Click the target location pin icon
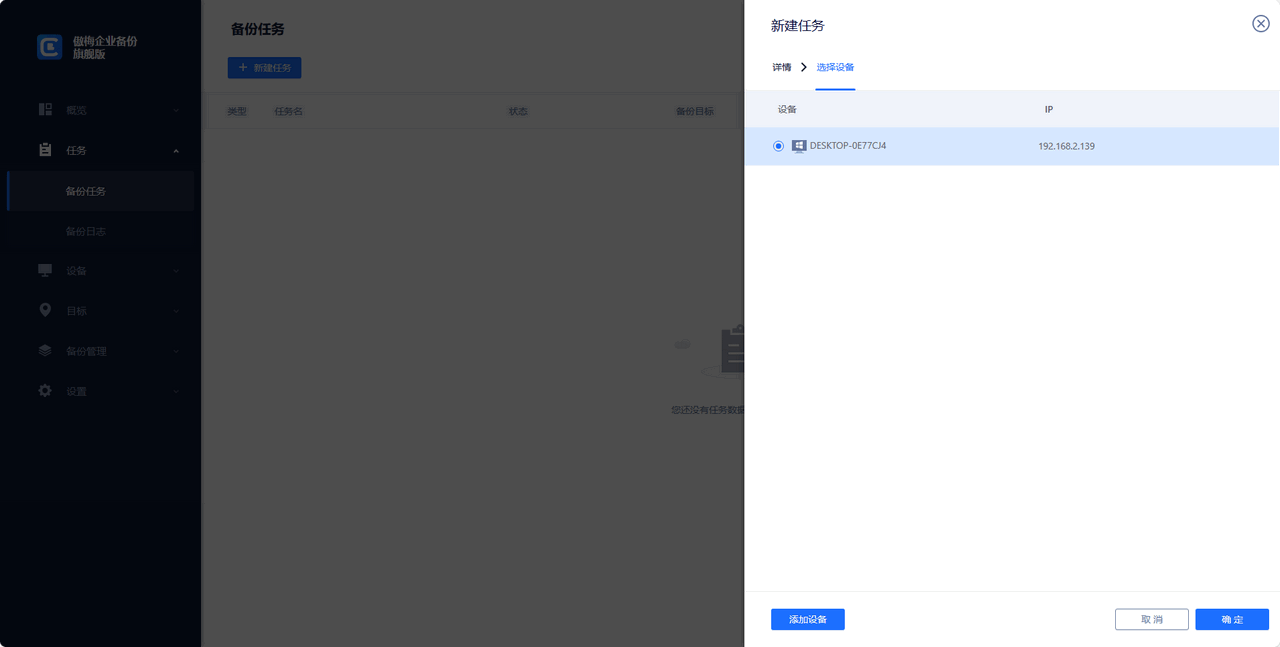 click(x=45, y=311)
